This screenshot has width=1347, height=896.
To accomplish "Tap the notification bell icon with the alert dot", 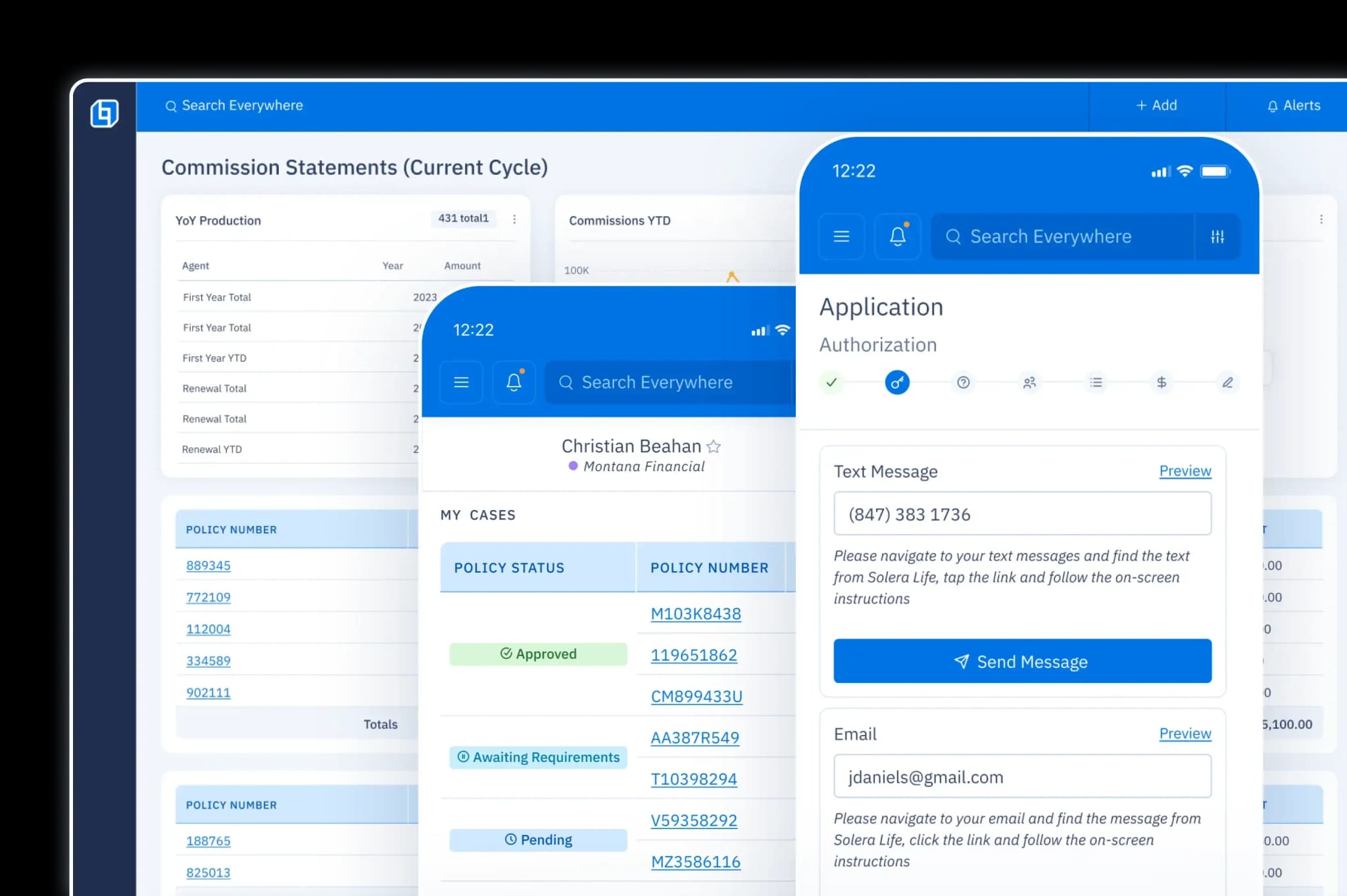I will 897,236.
